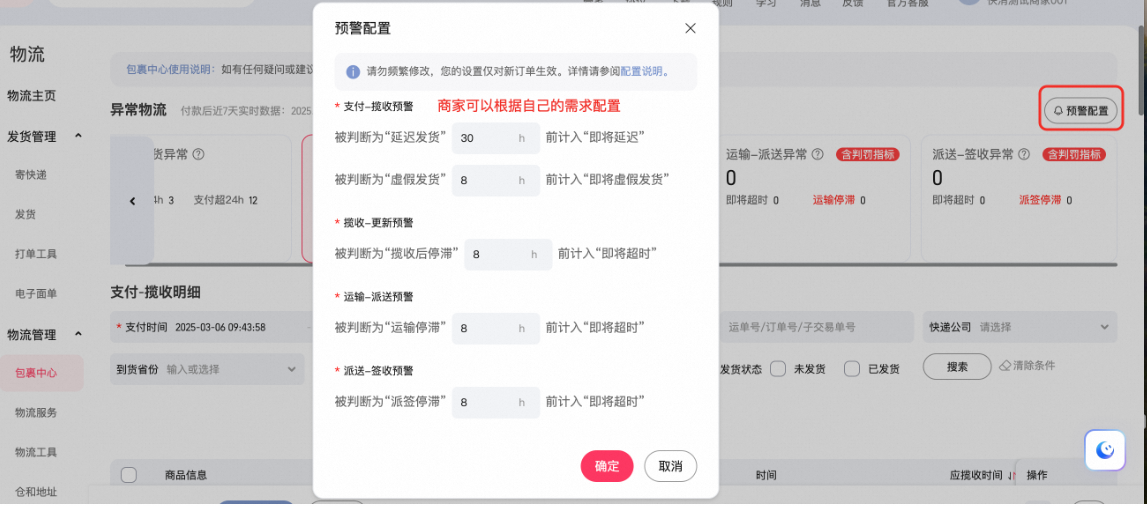The height and width of the screenshot is (506, 1147).
Task: Click the left carousel arrow on cards
Action: [x=132, y=200]
